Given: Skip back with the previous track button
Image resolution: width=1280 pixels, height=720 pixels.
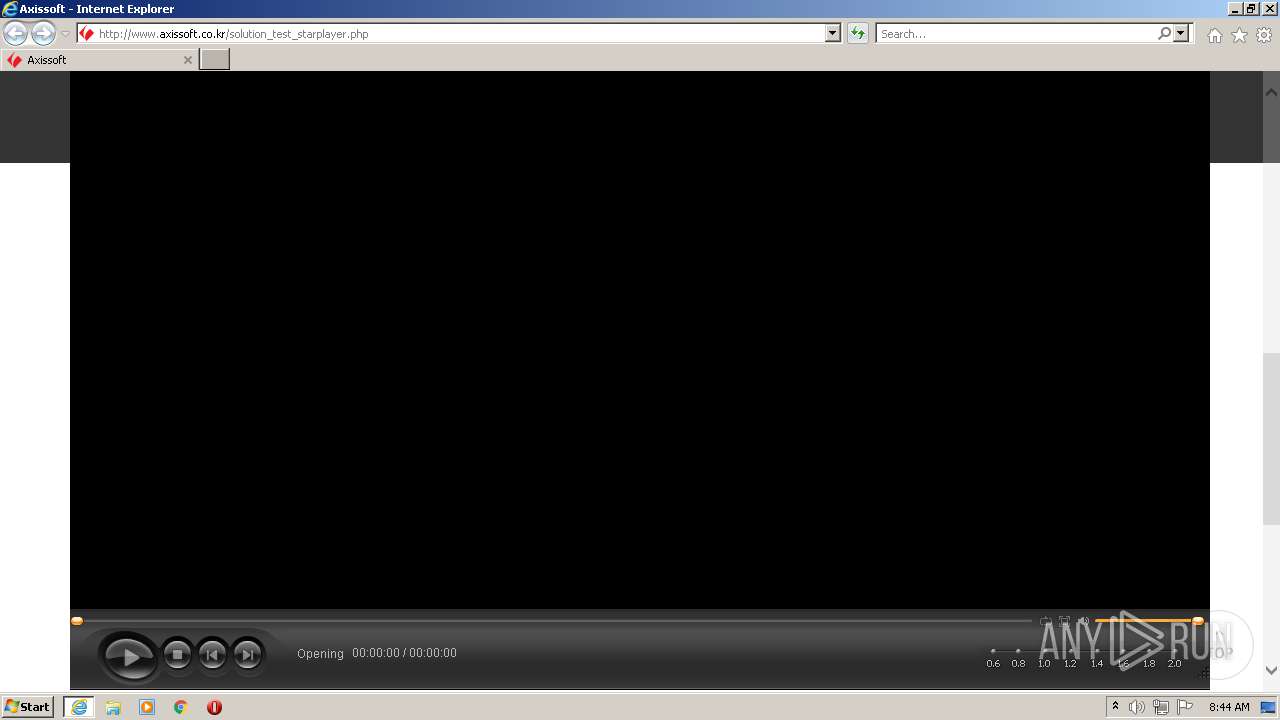Looking at the screenshot, I should coord(212,655).
